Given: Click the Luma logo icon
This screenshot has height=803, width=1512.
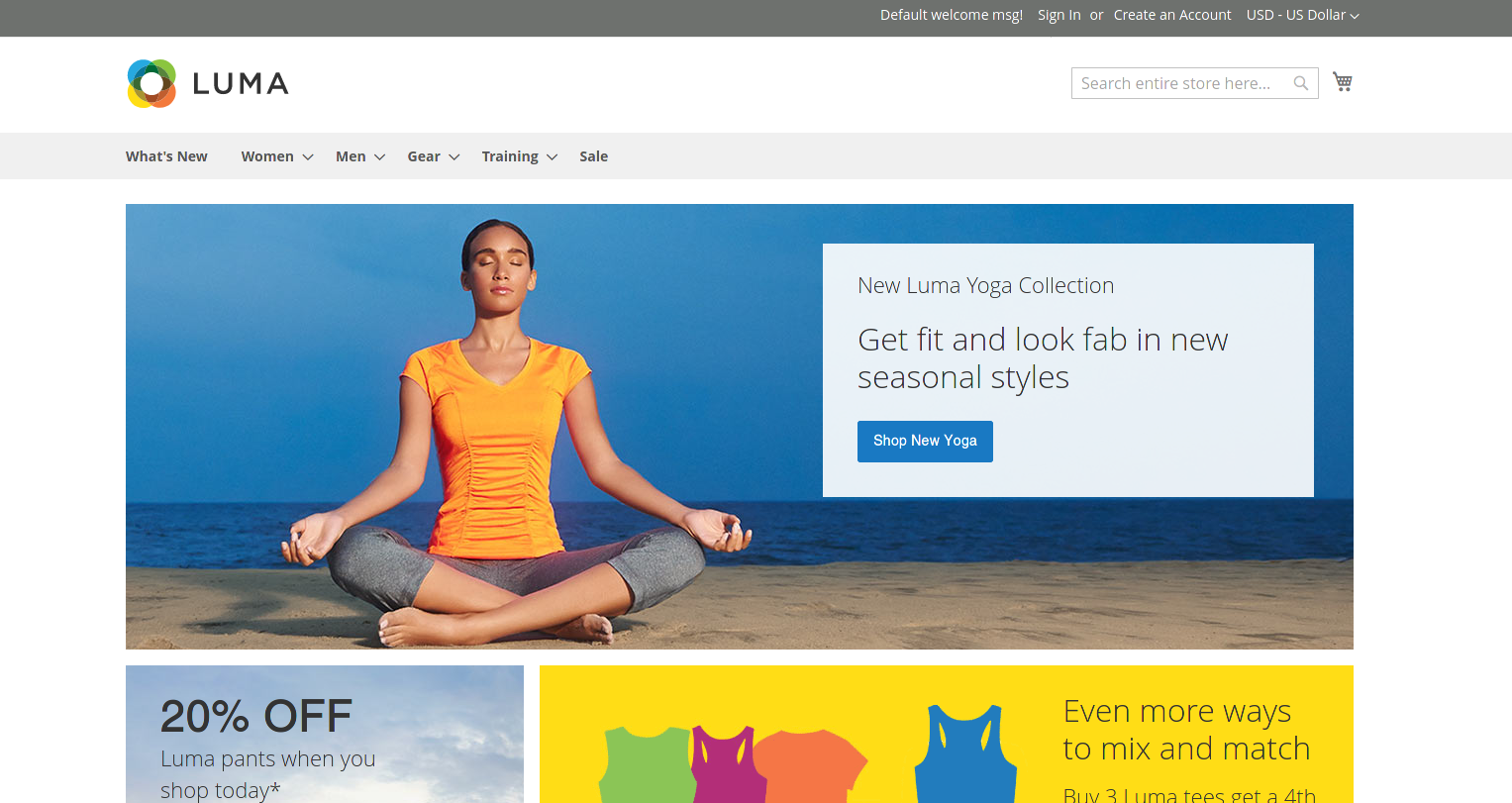Looking at the screenshot, I should (151, 83).
